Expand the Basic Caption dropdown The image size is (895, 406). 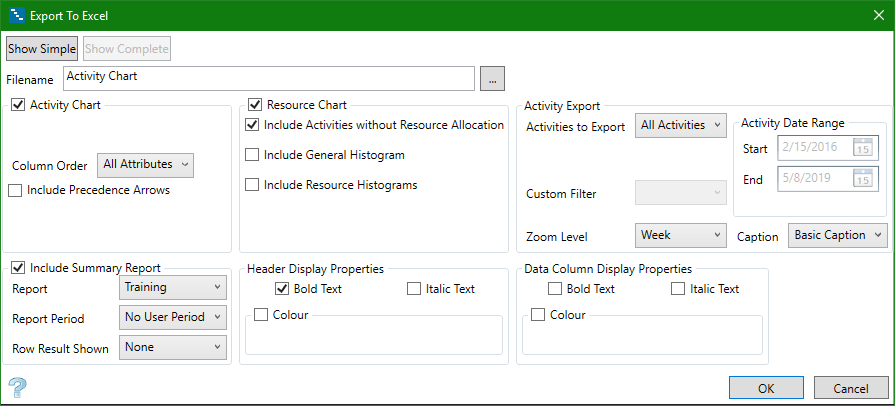[837, 236]
